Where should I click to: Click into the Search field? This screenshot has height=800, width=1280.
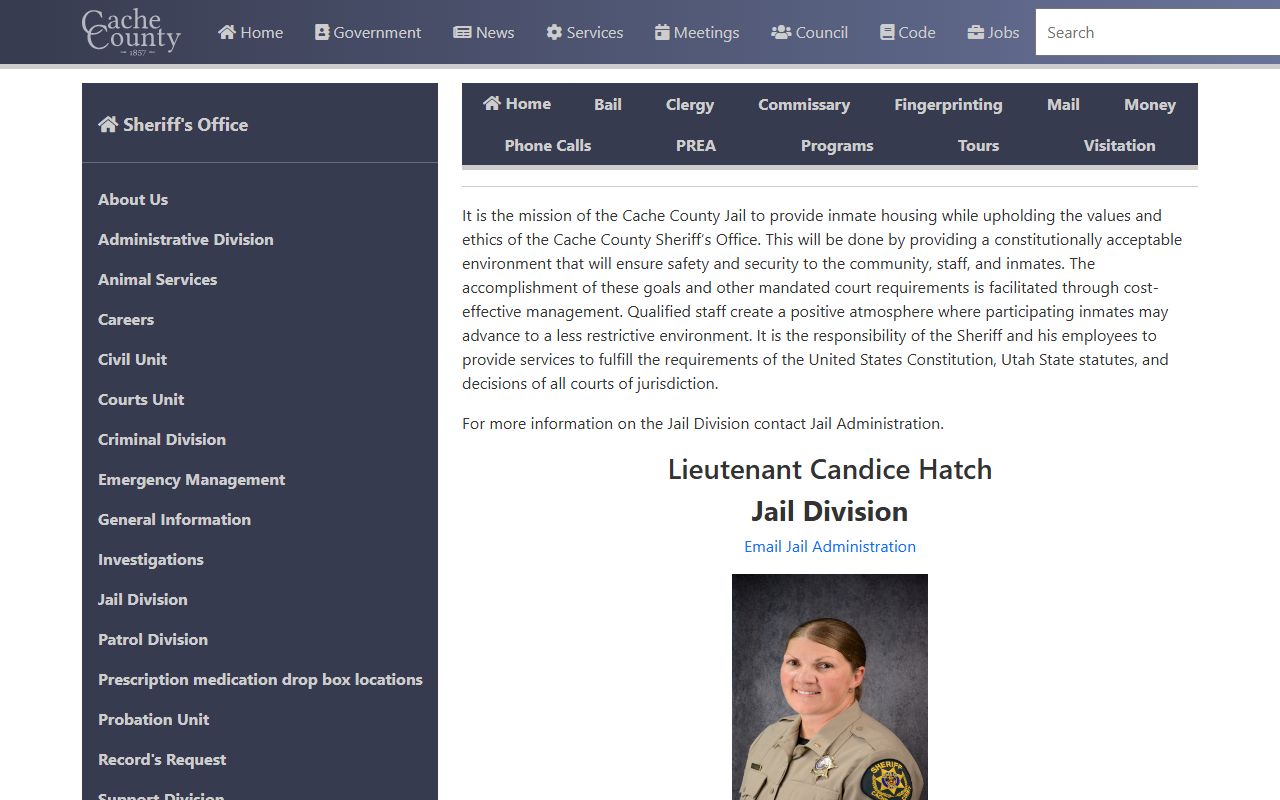coord(1158,32)
